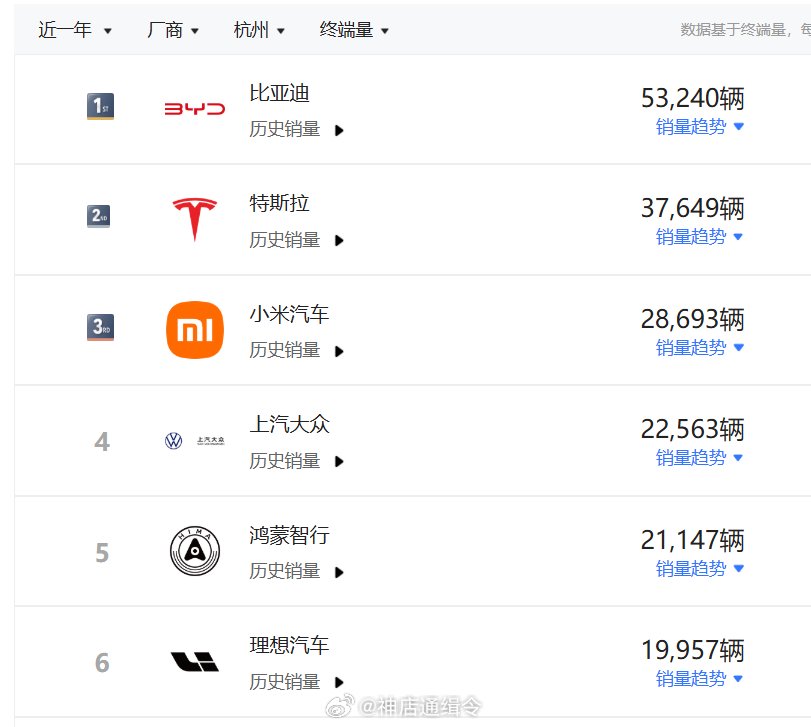This screenshot has height=727, width=811.
Task: Click the BYD brand logo
Action: coord(194,109)
